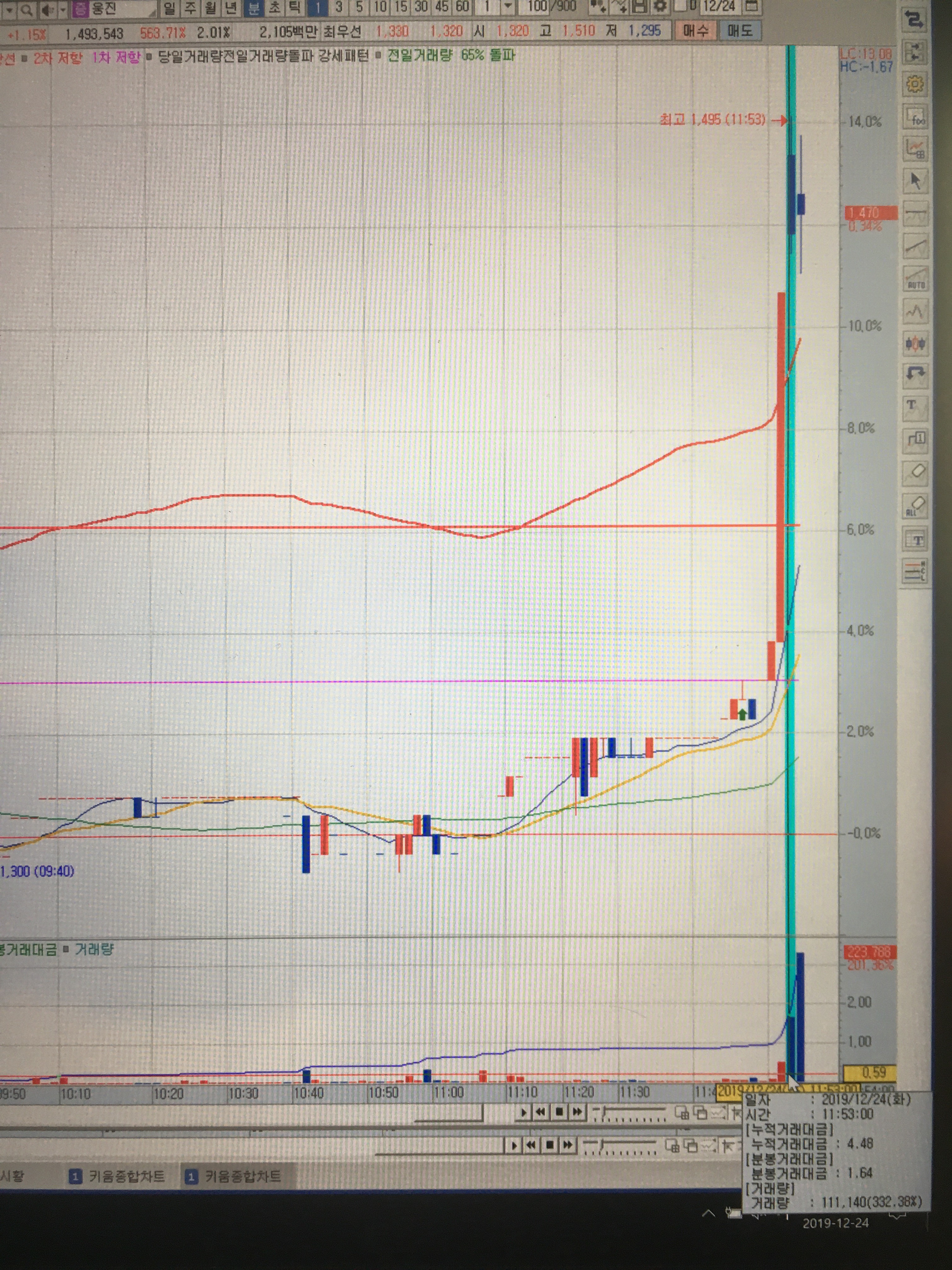This screenshot has height=1270, width=952.
Task: Click the zigzag line chart icon
Action: pyautogui.click(x=916, y=312)
